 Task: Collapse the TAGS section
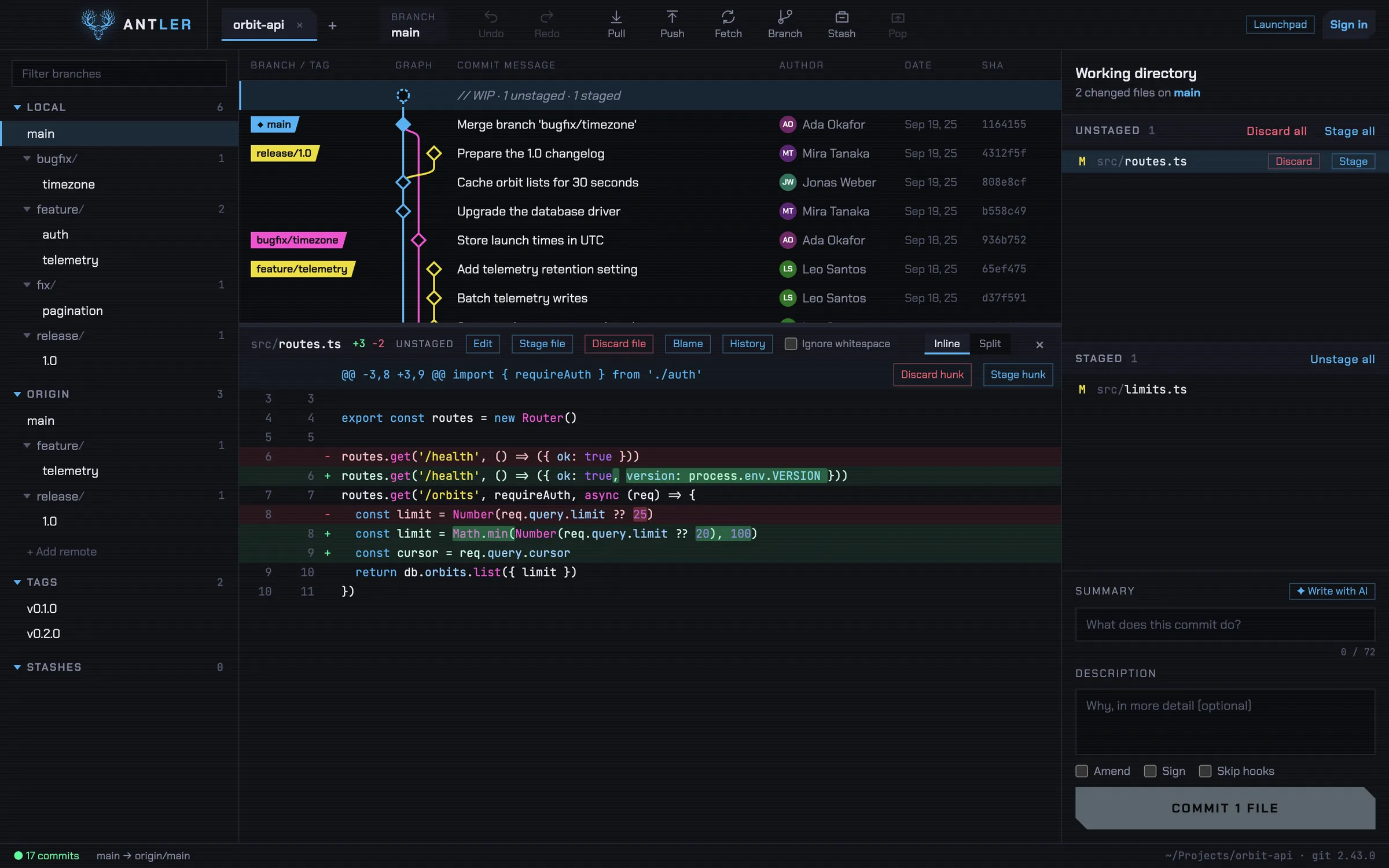coord(17,582)
